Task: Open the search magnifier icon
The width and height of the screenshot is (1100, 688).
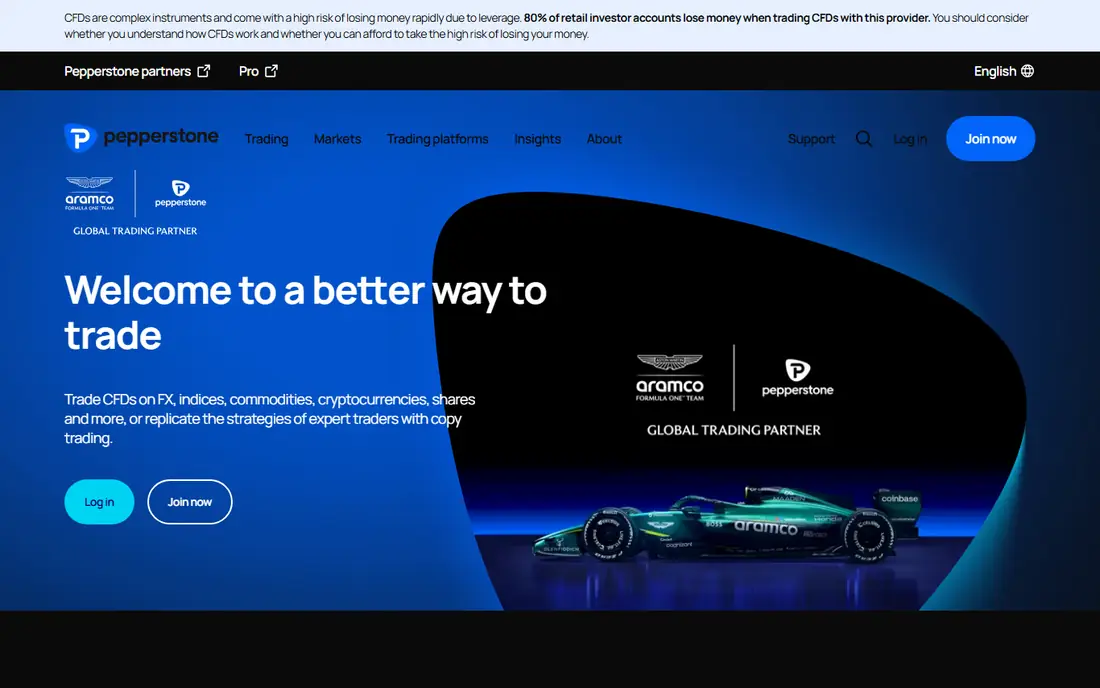Action: point(864,139)
